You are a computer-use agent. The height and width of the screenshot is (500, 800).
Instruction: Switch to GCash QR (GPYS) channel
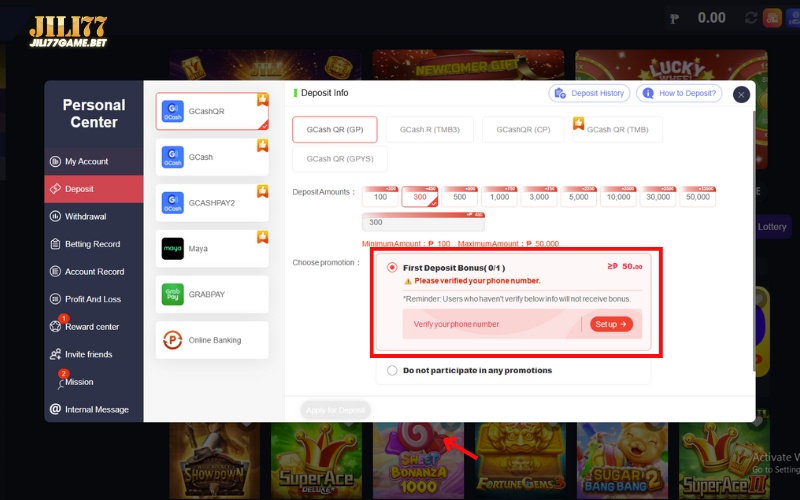click(340, 159)
